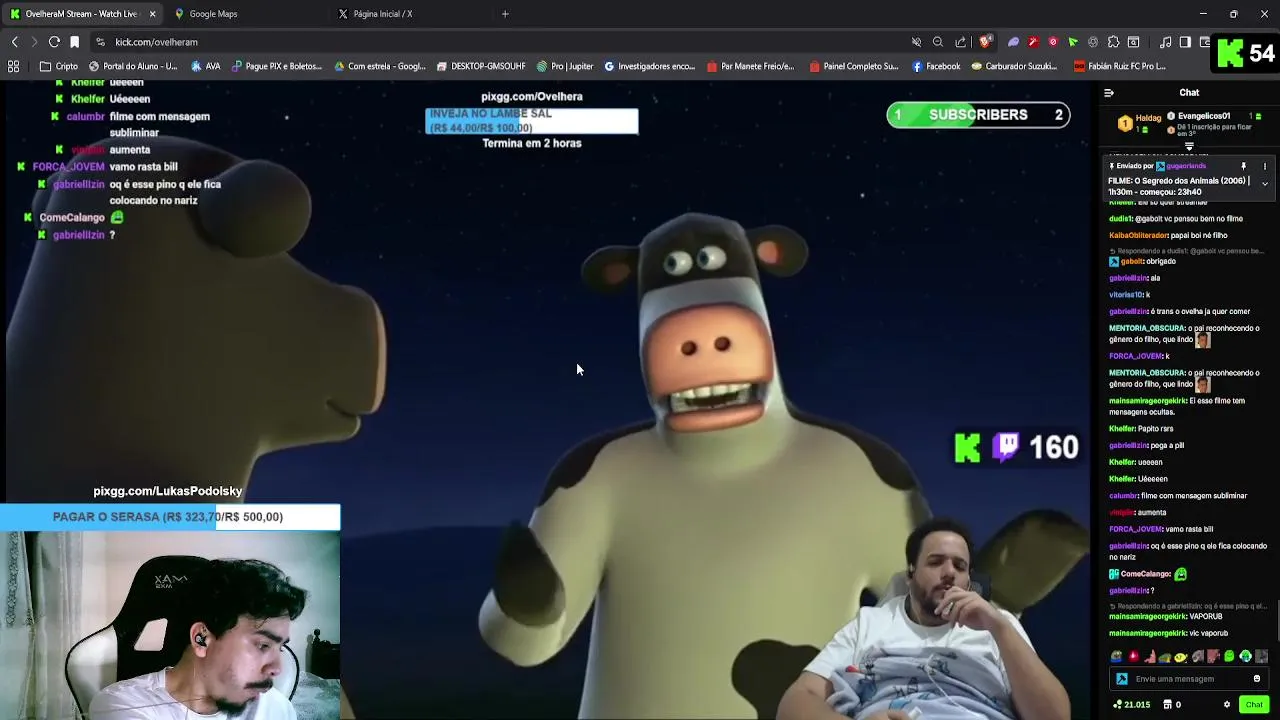Open chat settings gear
This screenshot has width=1280, height=720.
pyautogui.click(x=1227, y=704)
